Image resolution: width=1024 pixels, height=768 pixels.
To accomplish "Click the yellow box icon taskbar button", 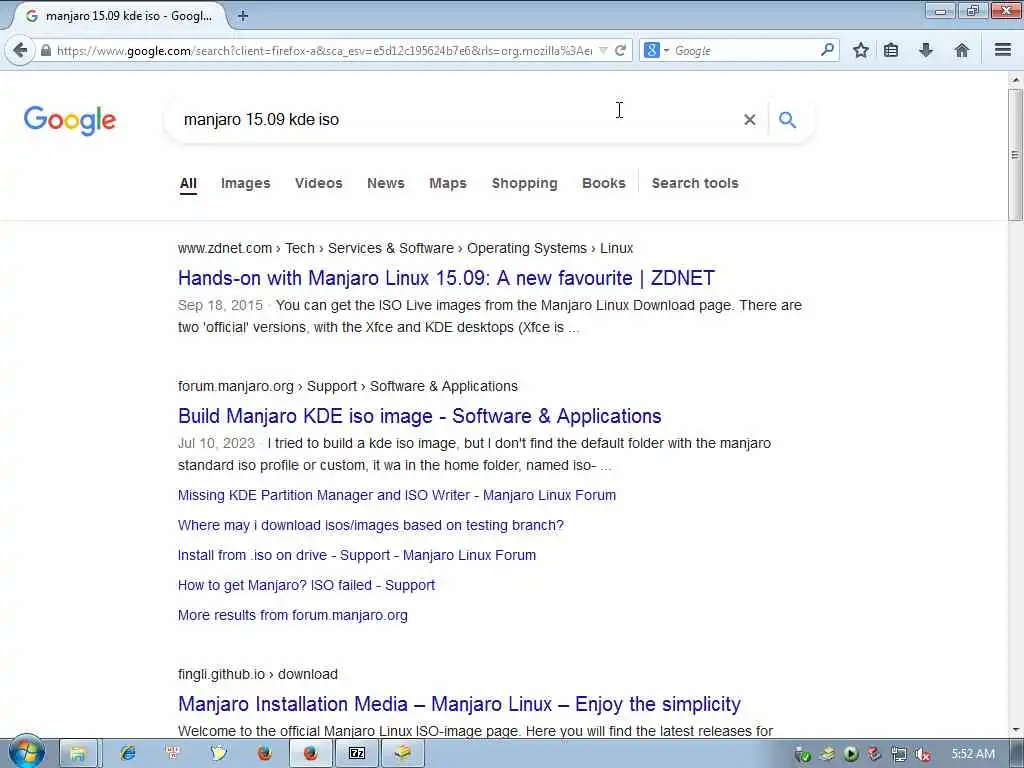I will pyautogui.click(x=403, y=754).
